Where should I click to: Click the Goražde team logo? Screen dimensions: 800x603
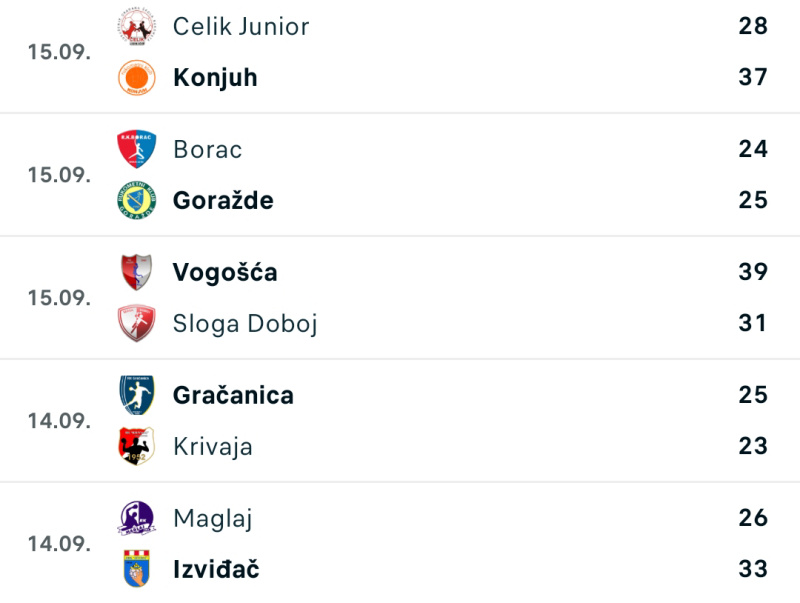pos(136,200)
